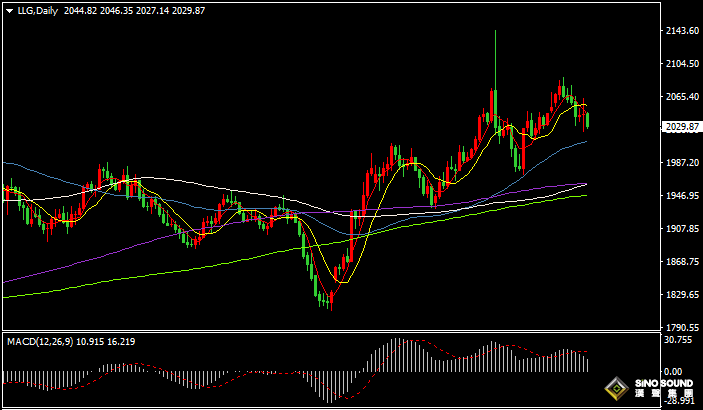Screen dimensions: 703x410
Task: Click the triangle arrow beside LLG,Daily
Action: coord(10,10)
